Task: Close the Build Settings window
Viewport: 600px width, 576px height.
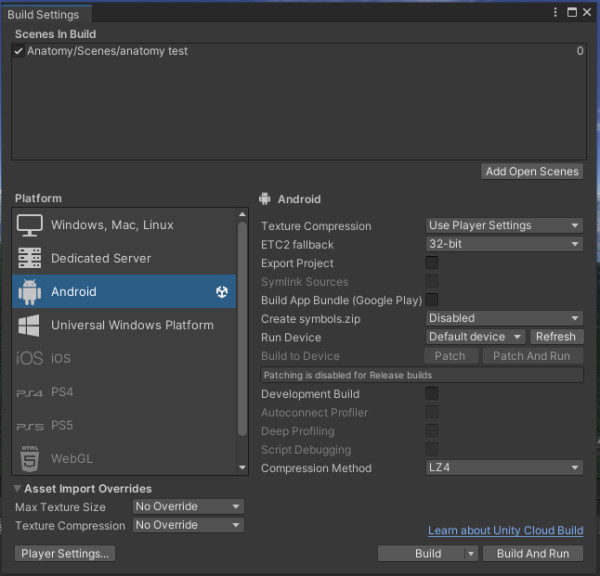Action: (587, 12)
